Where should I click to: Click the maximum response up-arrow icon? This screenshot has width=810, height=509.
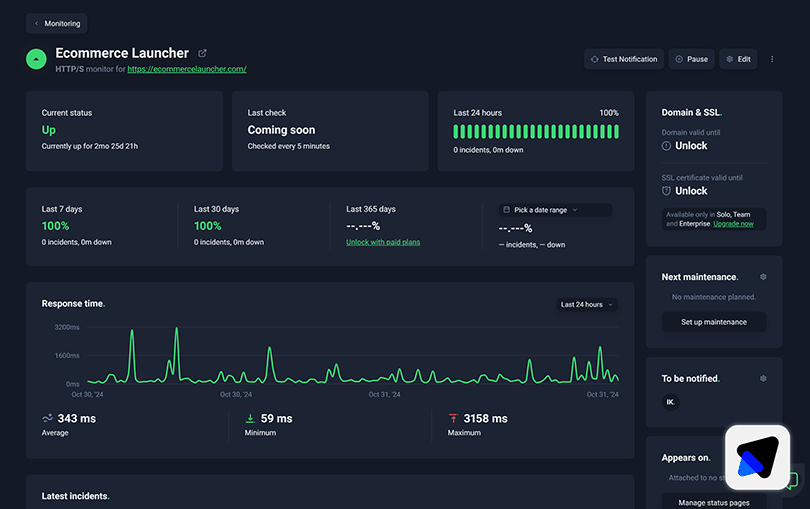[x=454, y=419]
